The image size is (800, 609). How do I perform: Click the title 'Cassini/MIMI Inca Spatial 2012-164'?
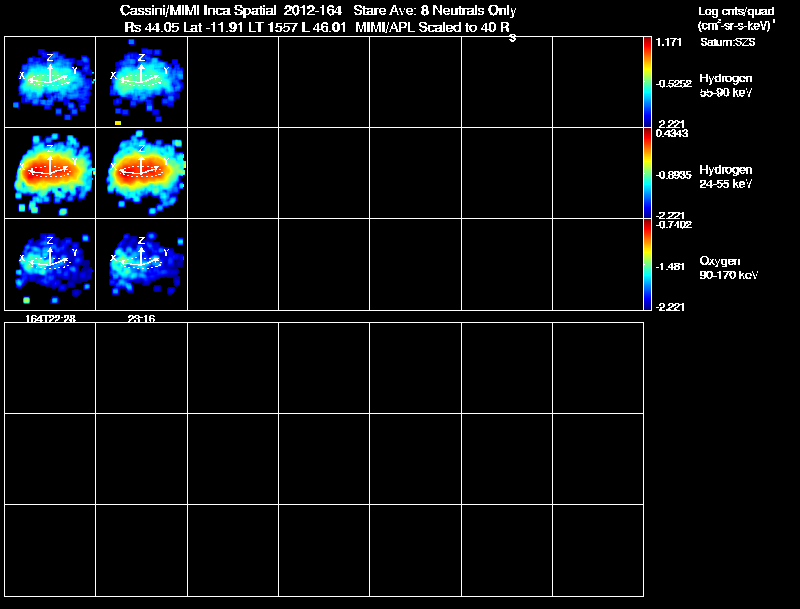[231, 10]
